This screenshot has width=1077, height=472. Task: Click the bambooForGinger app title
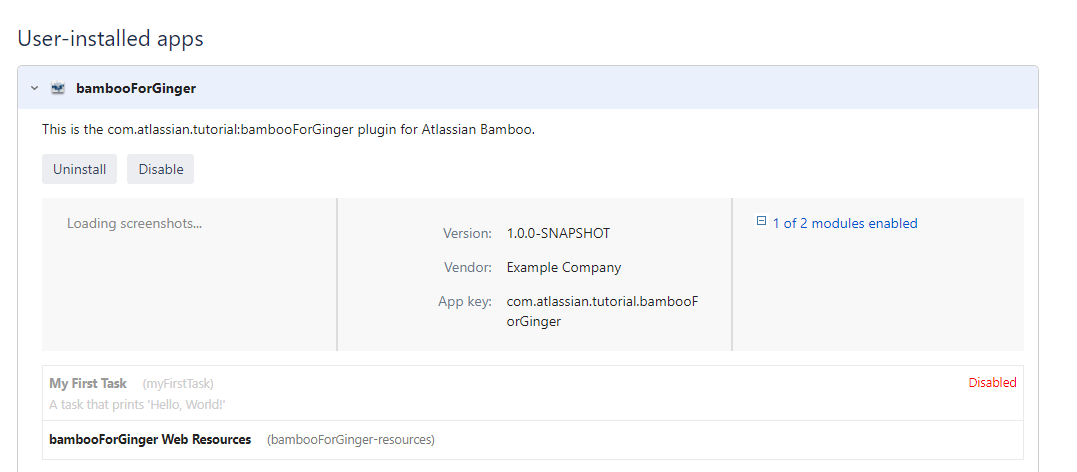[x=136, y=88]
